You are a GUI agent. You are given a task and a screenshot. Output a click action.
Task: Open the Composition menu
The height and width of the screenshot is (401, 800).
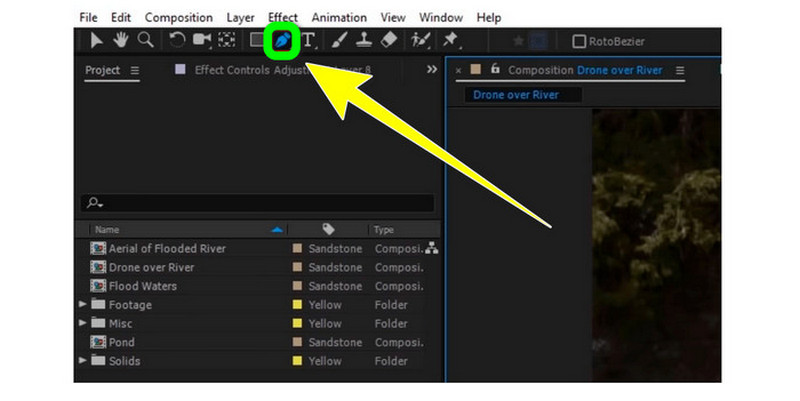point(179,18)
